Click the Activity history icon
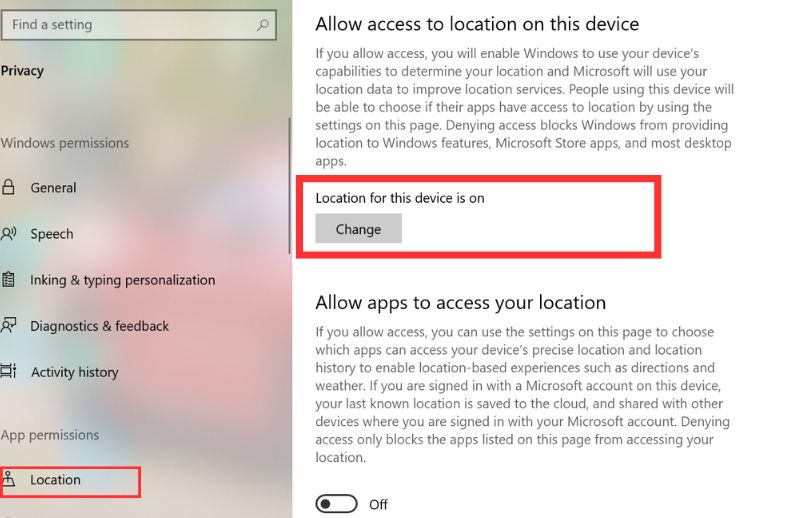Viewport: 785px width, 518px height. pos(9,371)
